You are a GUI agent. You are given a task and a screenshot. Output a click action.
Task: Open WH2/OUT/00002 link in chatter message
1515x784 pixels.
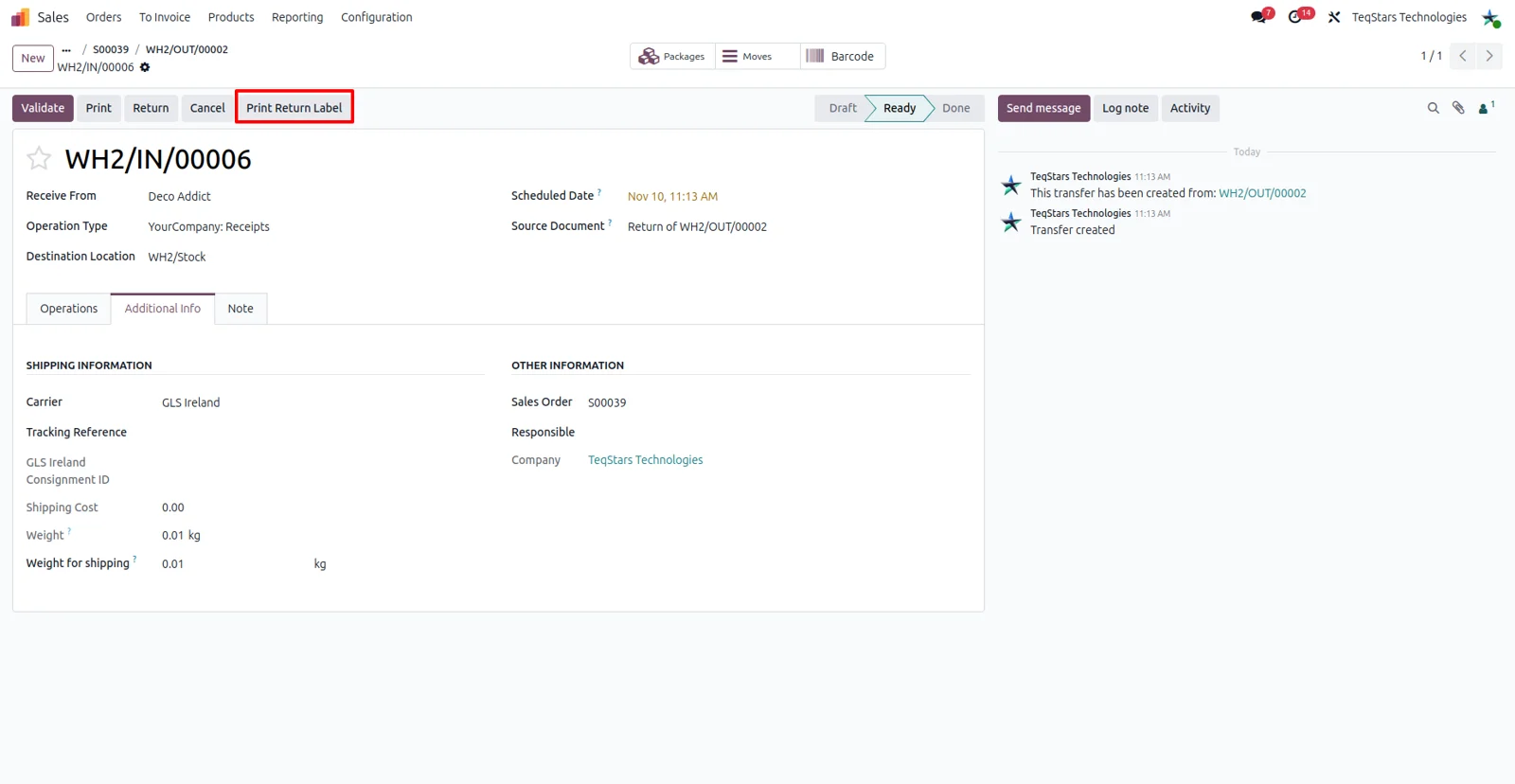[x=1262, y=193]
